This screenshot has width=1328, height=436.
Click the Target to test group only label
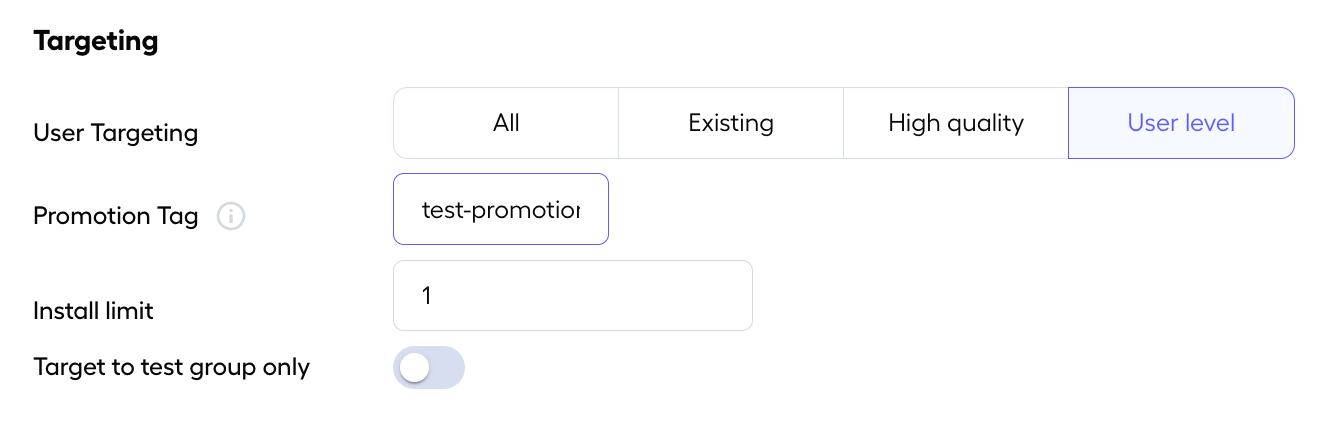(x=172, y=367)
